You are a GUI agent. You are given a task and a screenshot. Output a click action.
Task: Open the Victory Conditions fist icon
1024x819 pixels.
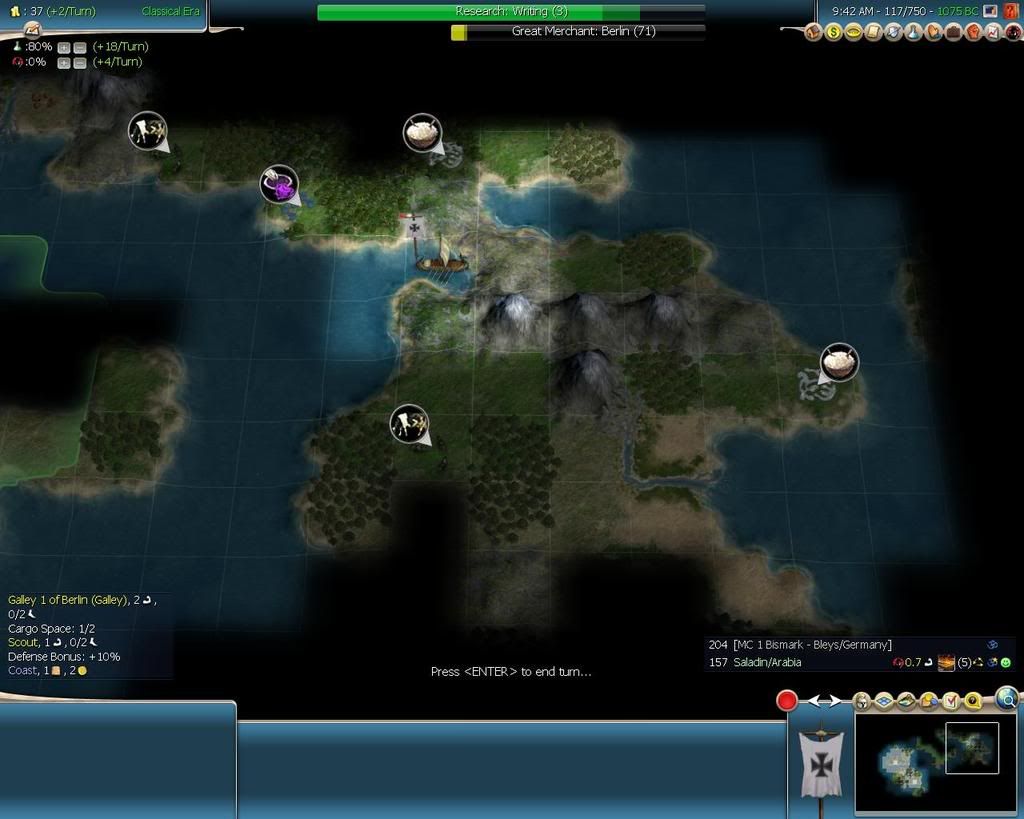click(x=974, y=32)
